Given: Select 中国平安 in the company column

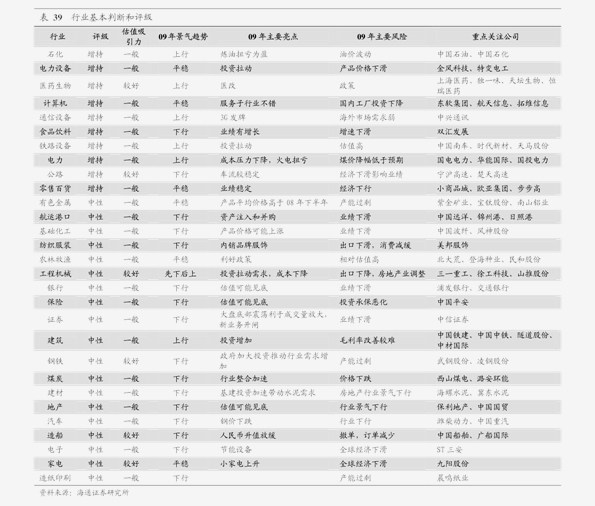Looking at the screenshot, I should (x=453, y=302).
